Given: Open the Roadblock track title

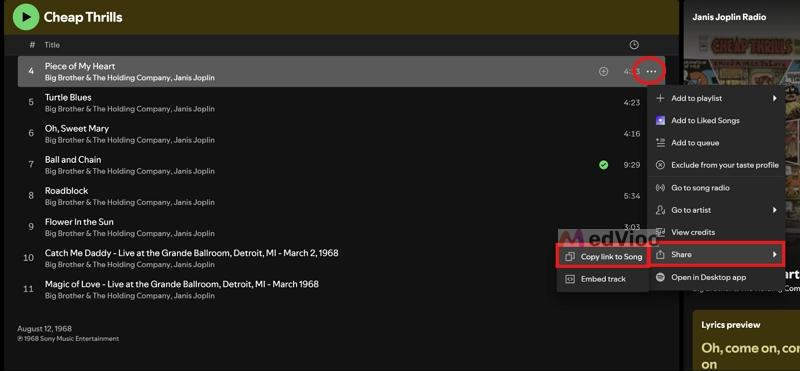Looking at the screenshot, I should pyautogui.click(x=66, y=191).
